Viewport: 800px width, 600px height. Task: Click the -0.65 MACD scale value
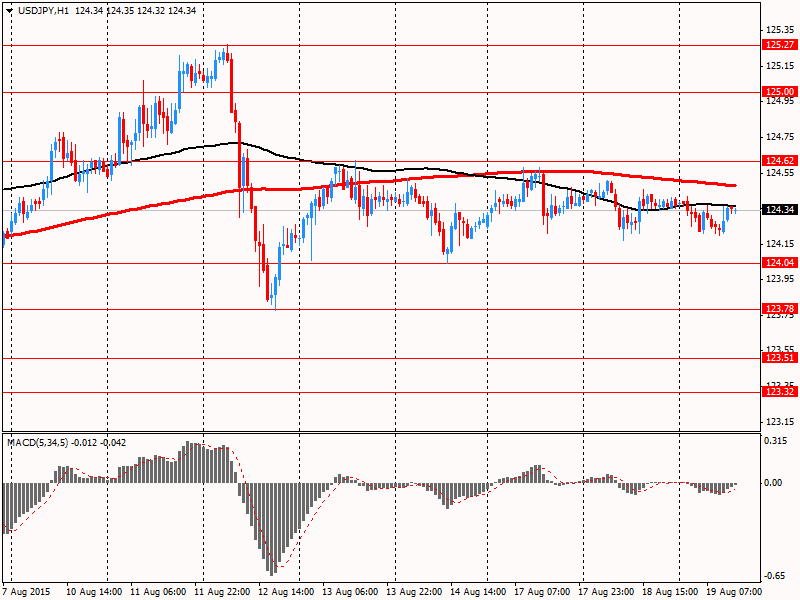point(773,576)
